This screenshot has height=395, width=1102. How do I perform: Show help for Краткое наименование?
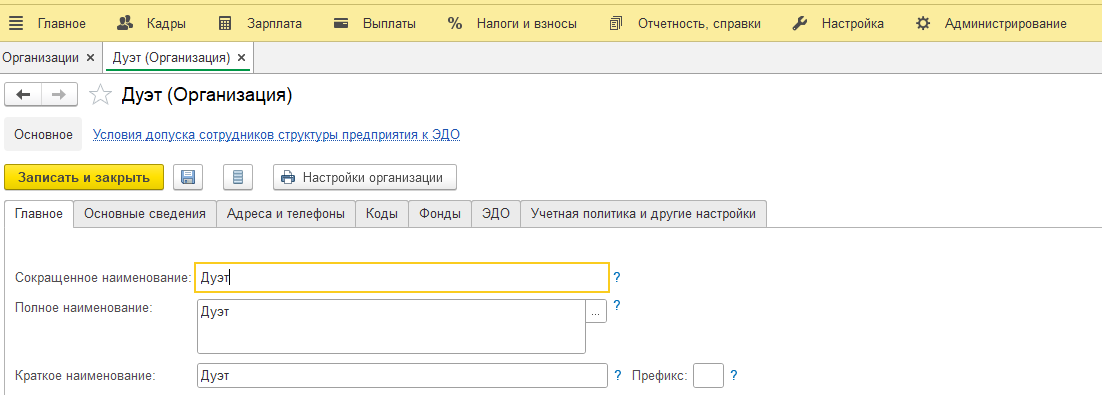click(x=618, y=375)
